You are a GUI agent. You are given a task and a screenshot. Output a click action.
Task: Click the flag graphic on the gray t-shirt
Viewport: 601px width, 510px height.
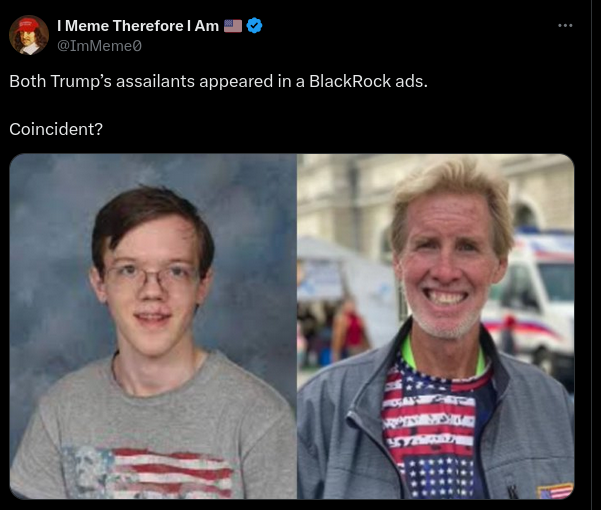pyautogui.click(x=149, y=472)
